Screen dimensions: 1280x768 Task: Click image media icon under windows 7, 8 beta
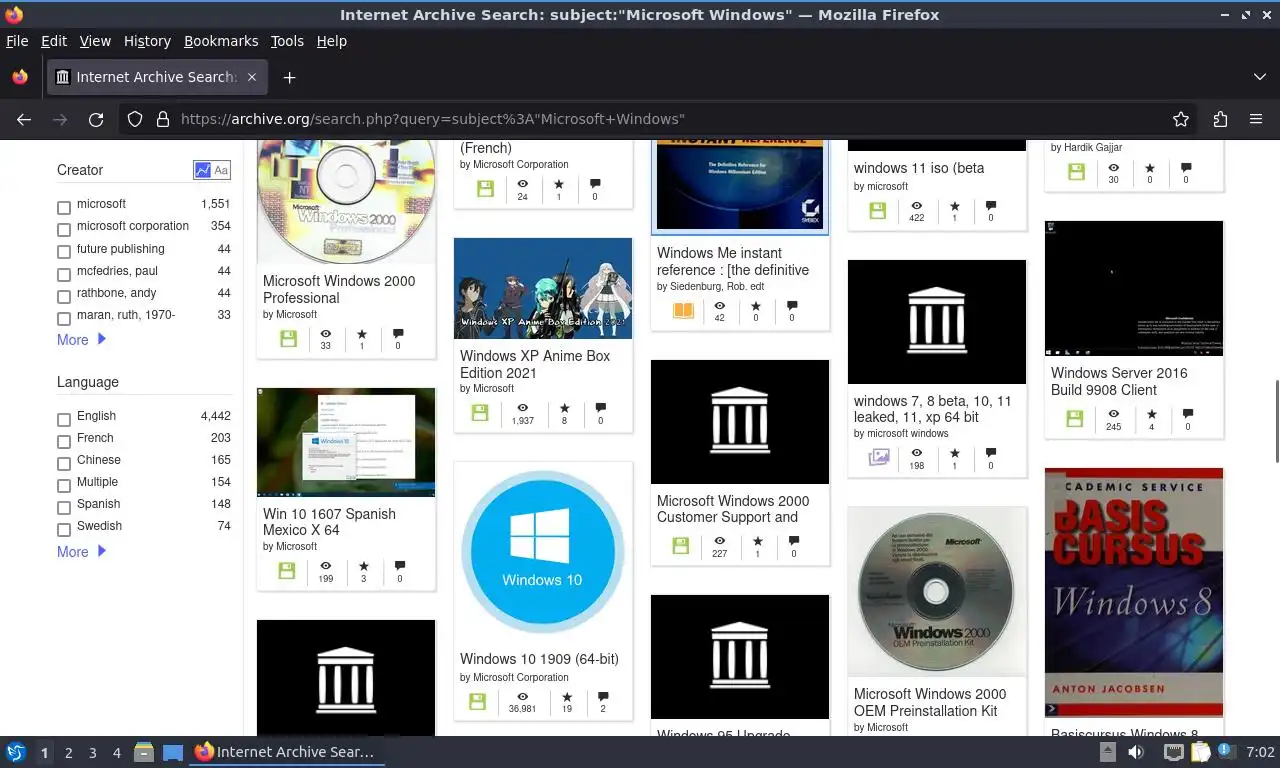879,457
